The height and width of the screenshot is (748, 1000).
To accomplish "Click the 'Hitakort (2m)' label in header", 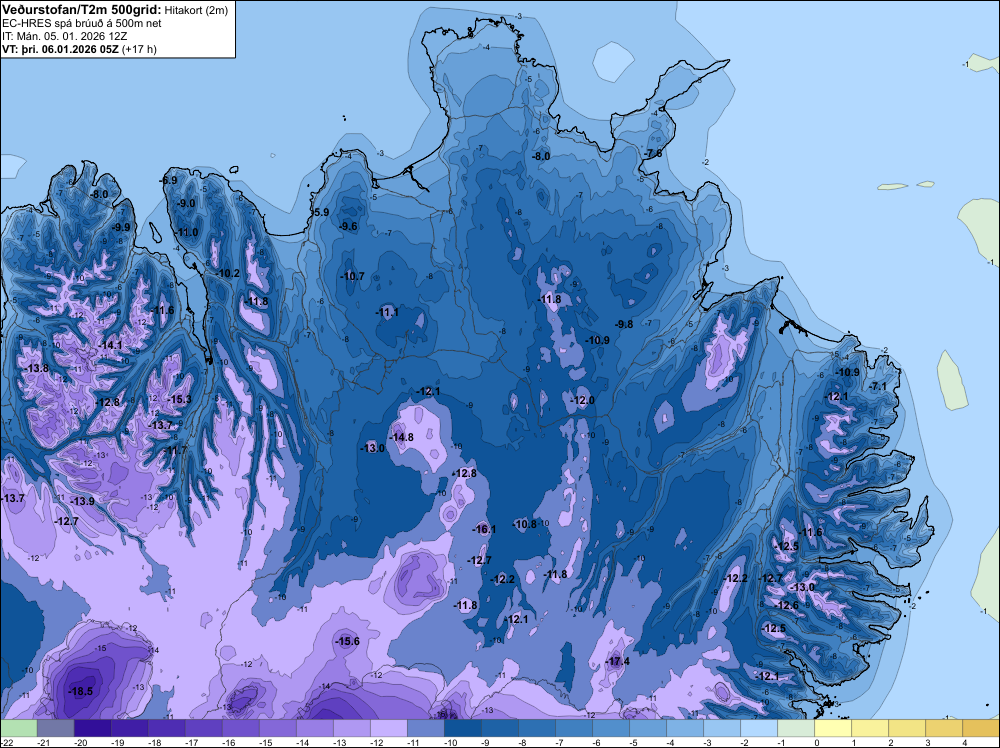I will click(196, 9).
